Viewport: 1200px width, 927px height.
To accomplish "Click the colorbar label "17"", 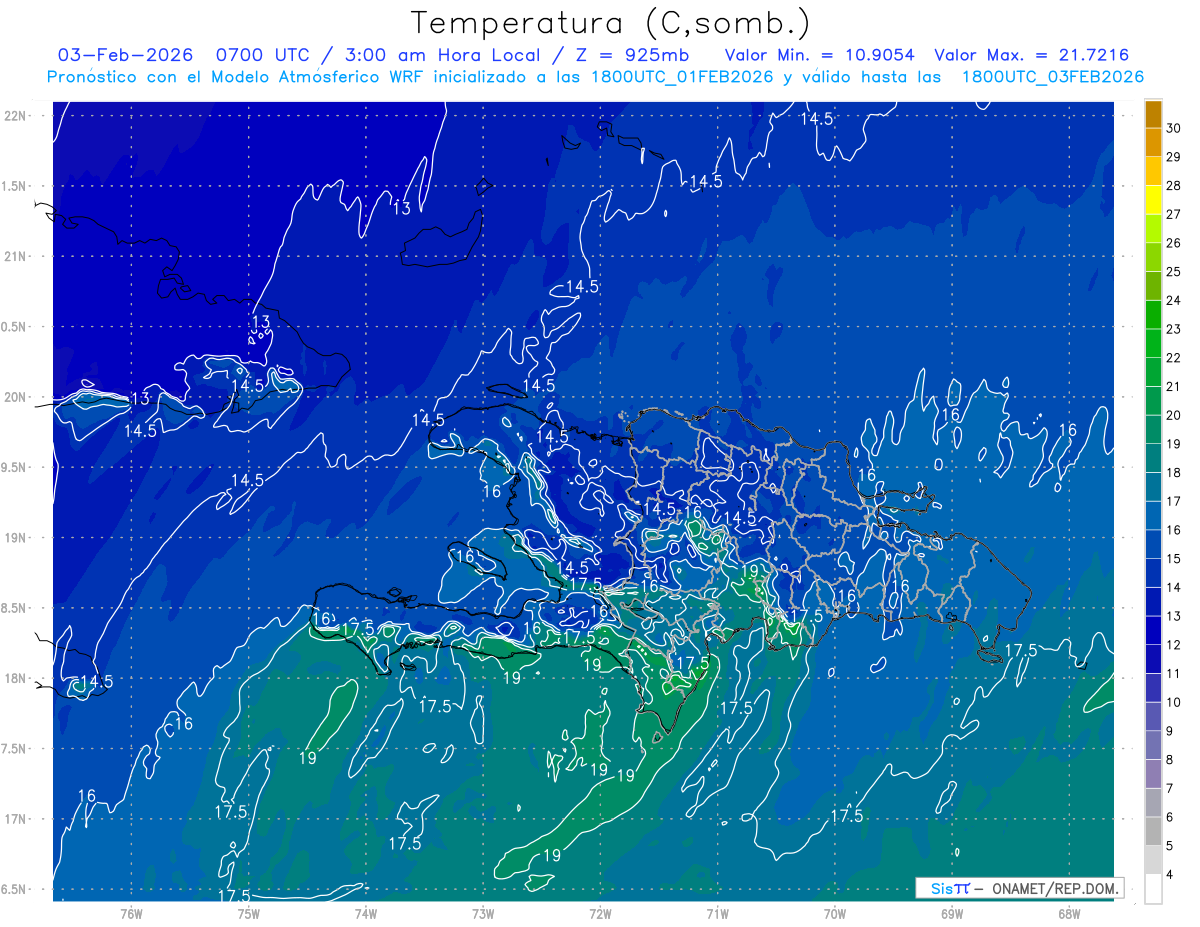I will (x=1174, y=501).
